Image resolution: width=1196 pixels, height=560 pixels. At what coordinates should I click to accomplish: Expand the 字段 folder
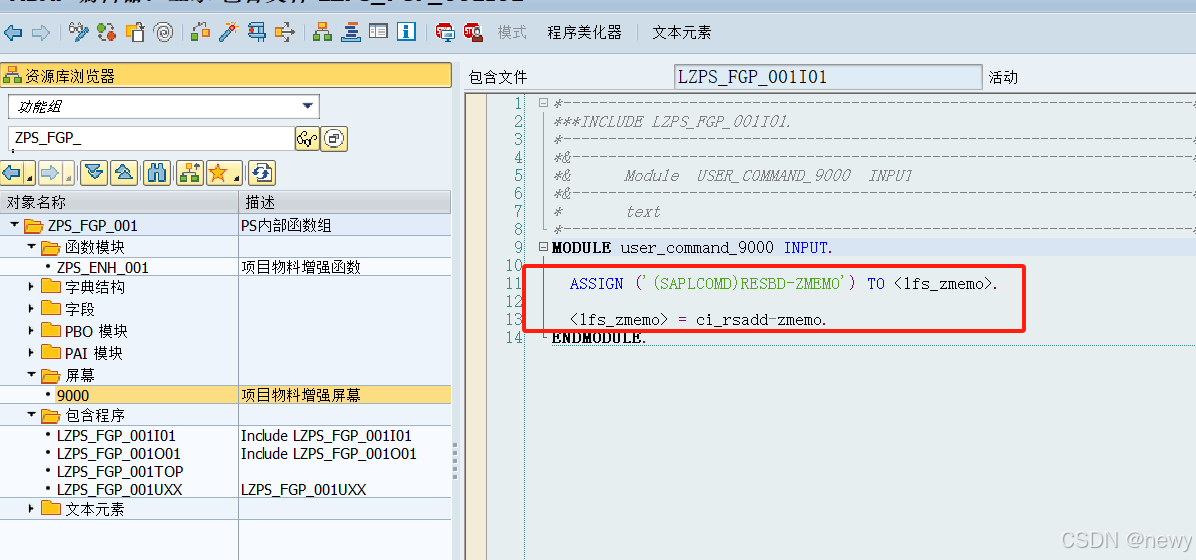coord(31,308)
